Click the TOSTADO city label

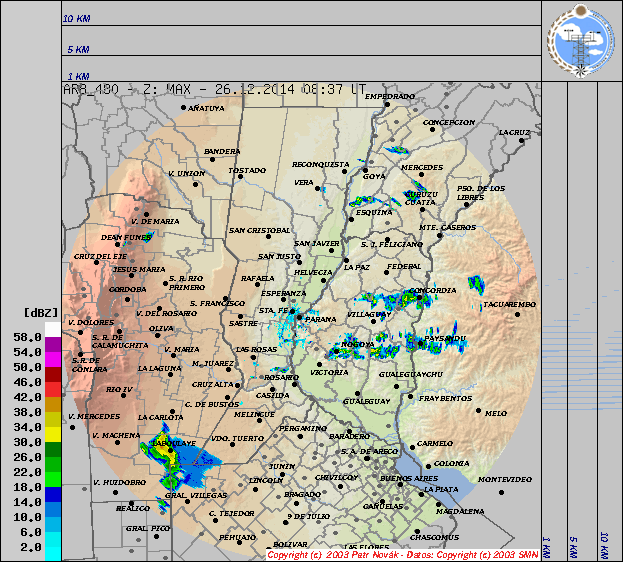tap(247, 171)
